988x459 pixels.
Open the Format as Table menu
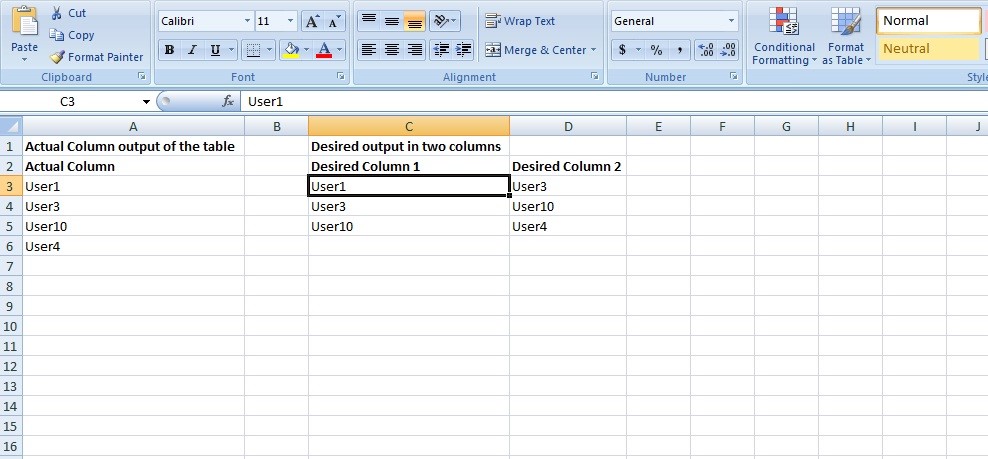846,38
